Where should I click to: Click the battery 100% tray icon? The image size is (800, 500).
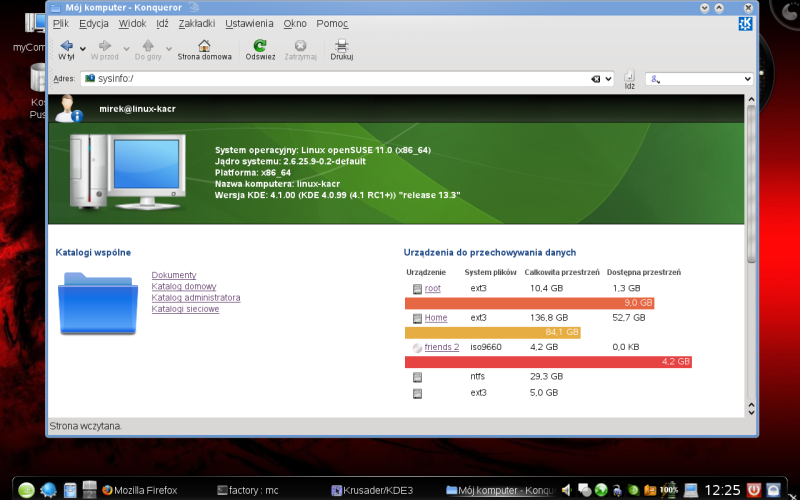pos(669,490)
